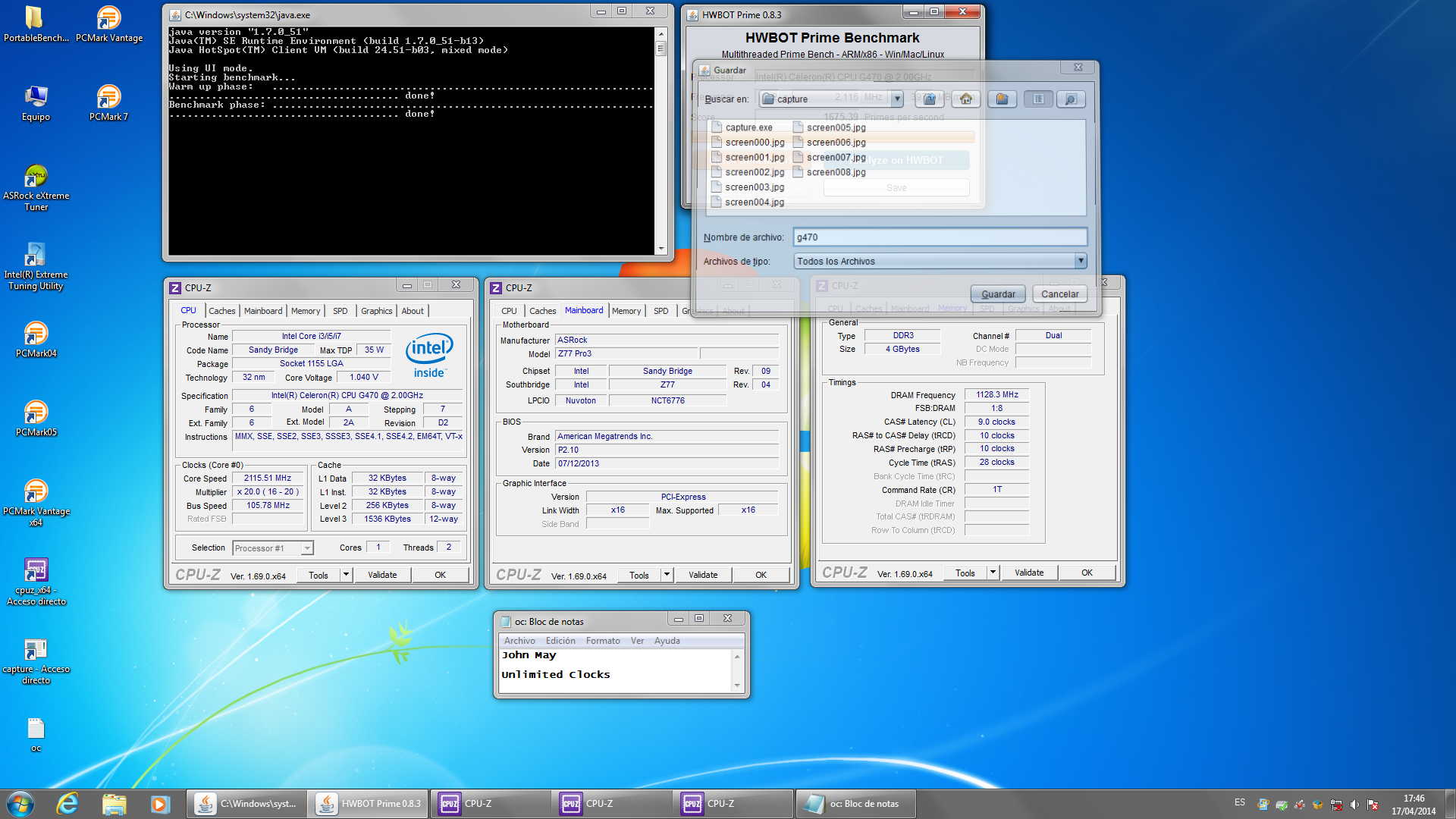This screenshot has height=819, width=1456.
Task: Click the Tools button in Memory CPU-Z window
Action: coord(965,573)
